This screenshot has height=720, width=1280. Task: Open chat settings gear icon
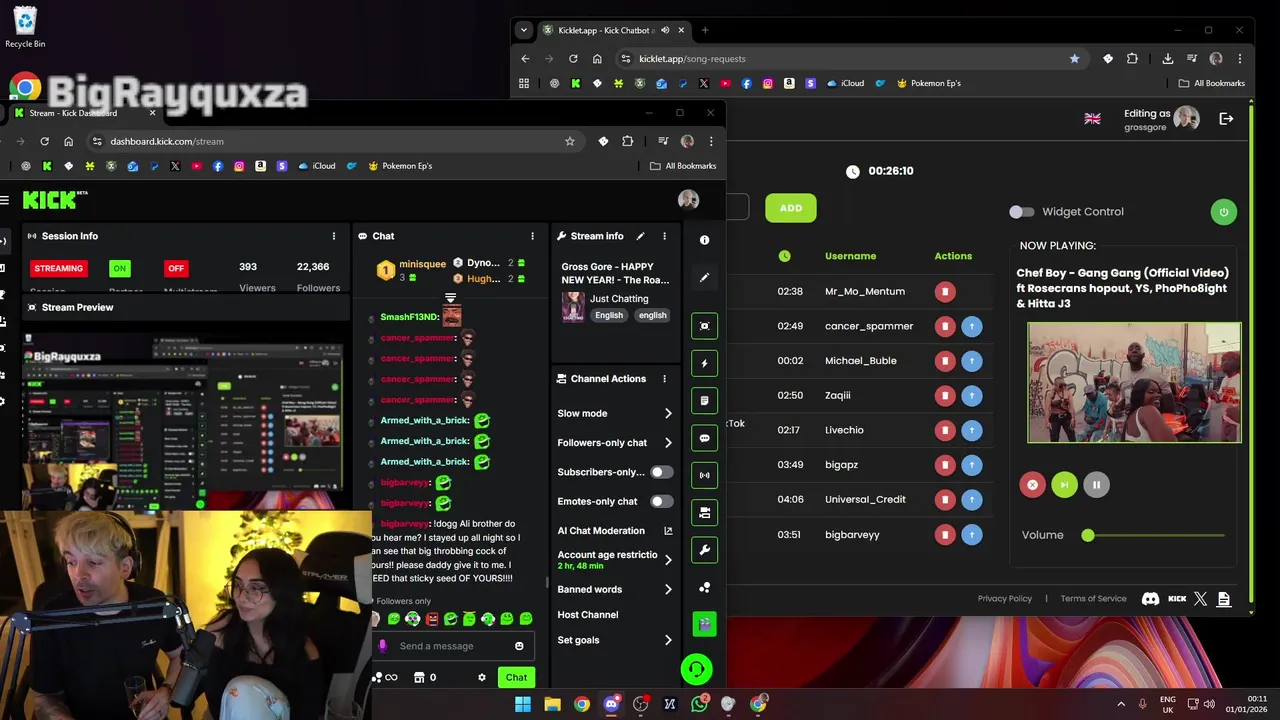click(x=482, y=677)
